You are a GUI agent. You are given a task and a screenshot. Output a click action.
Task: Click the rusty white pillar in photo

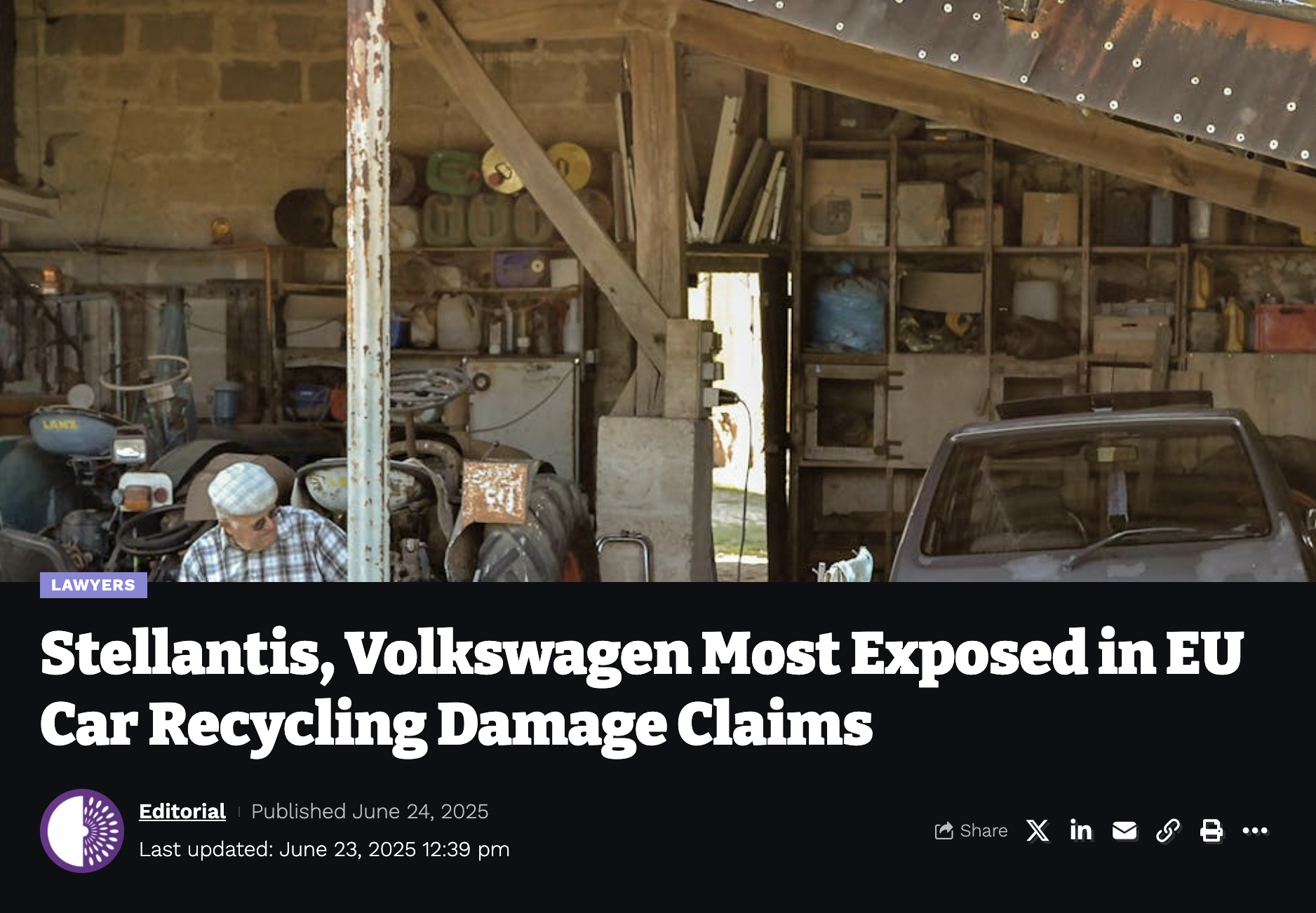point(368,291)
